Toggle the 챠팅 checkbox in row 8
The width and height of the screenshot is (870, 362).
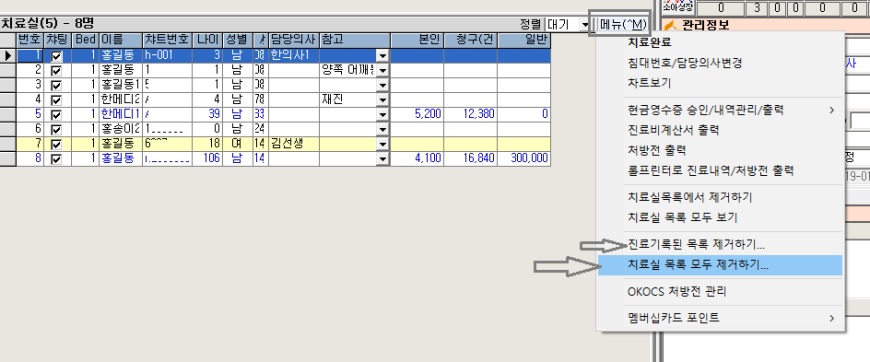57,159
